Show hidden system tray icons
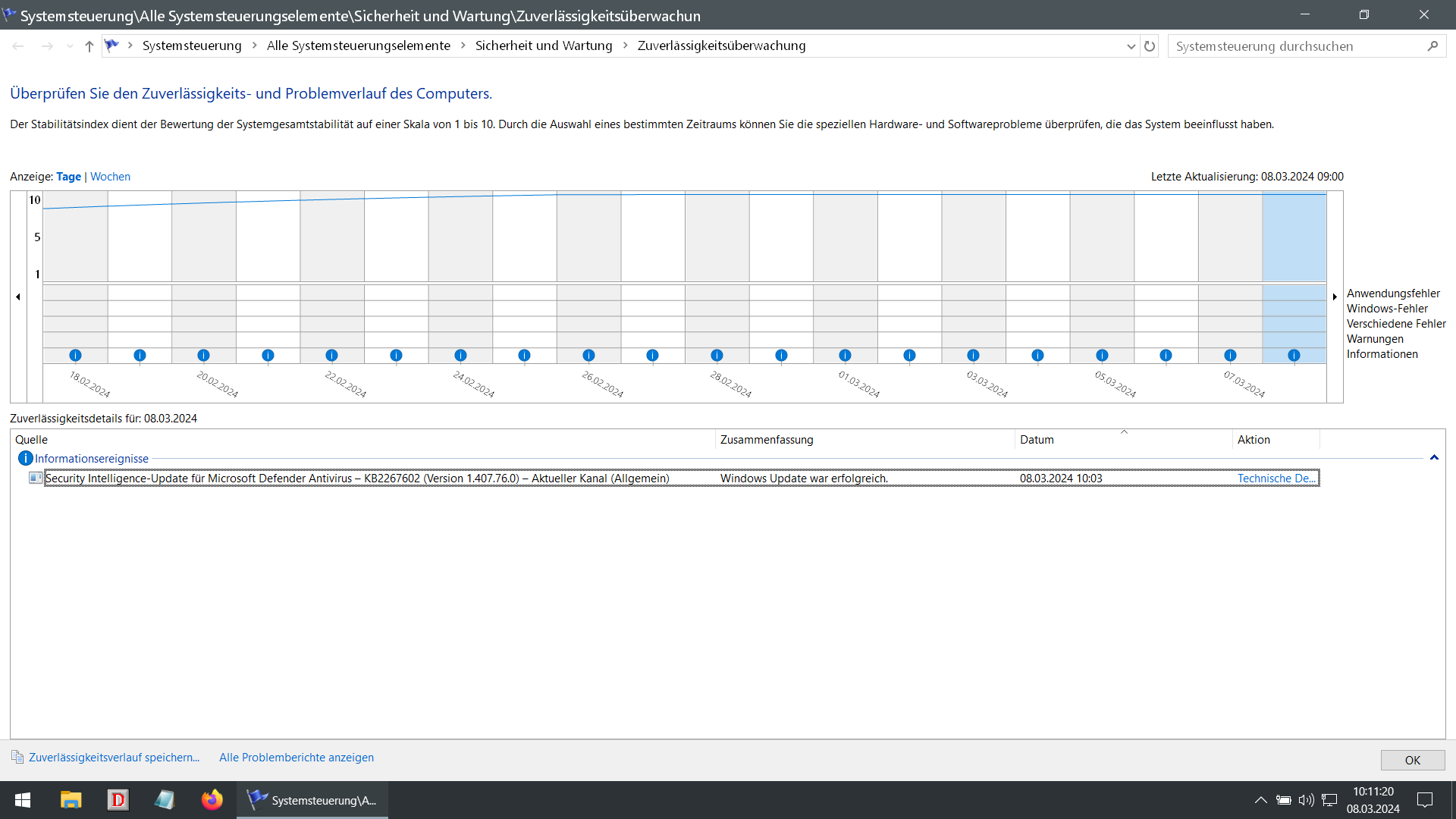The height and width of the screenshot is (819, 1456). [1260, 800]
